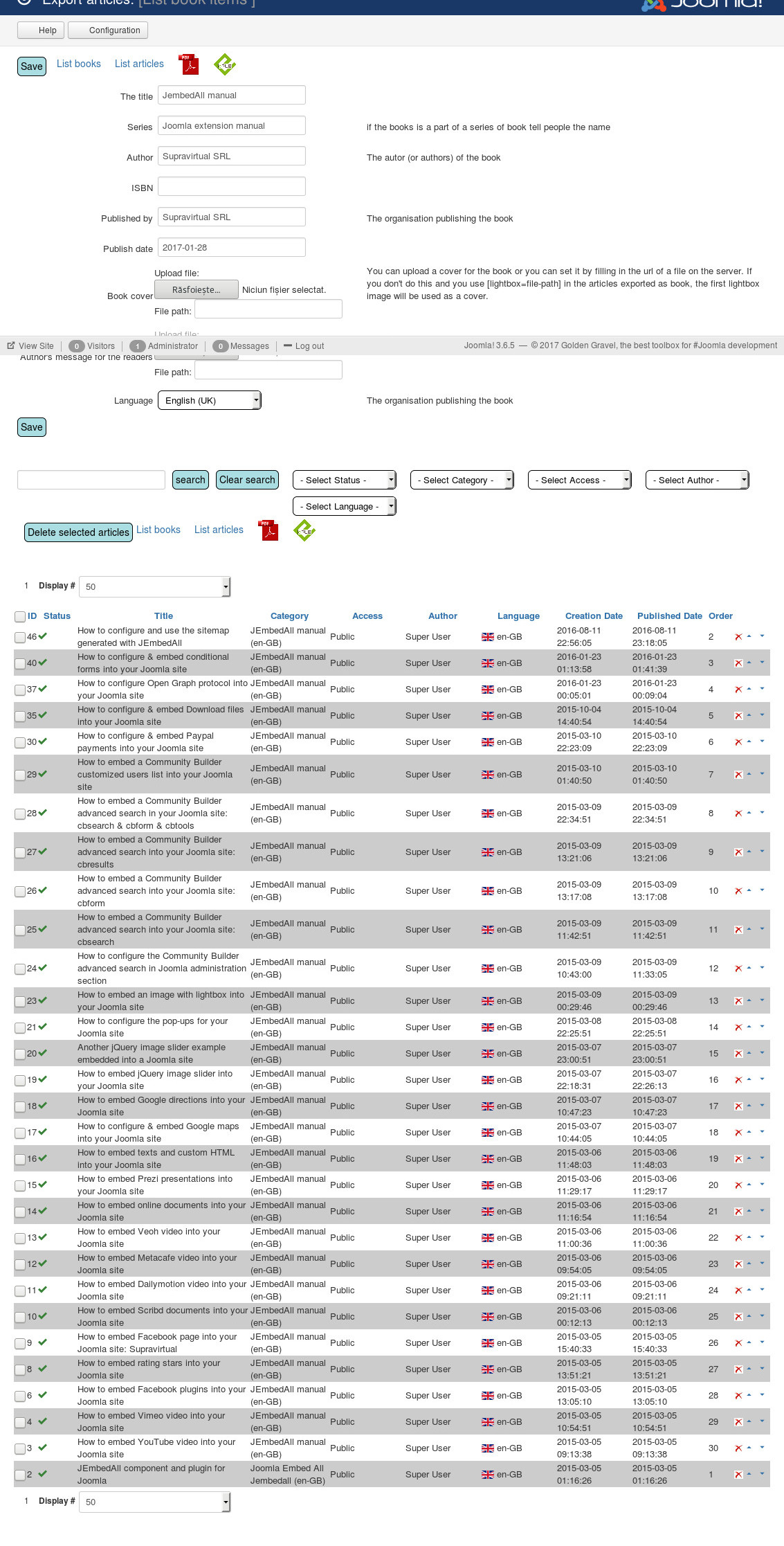Open the Language English (UK) dropdown

(x=210, y=400)
